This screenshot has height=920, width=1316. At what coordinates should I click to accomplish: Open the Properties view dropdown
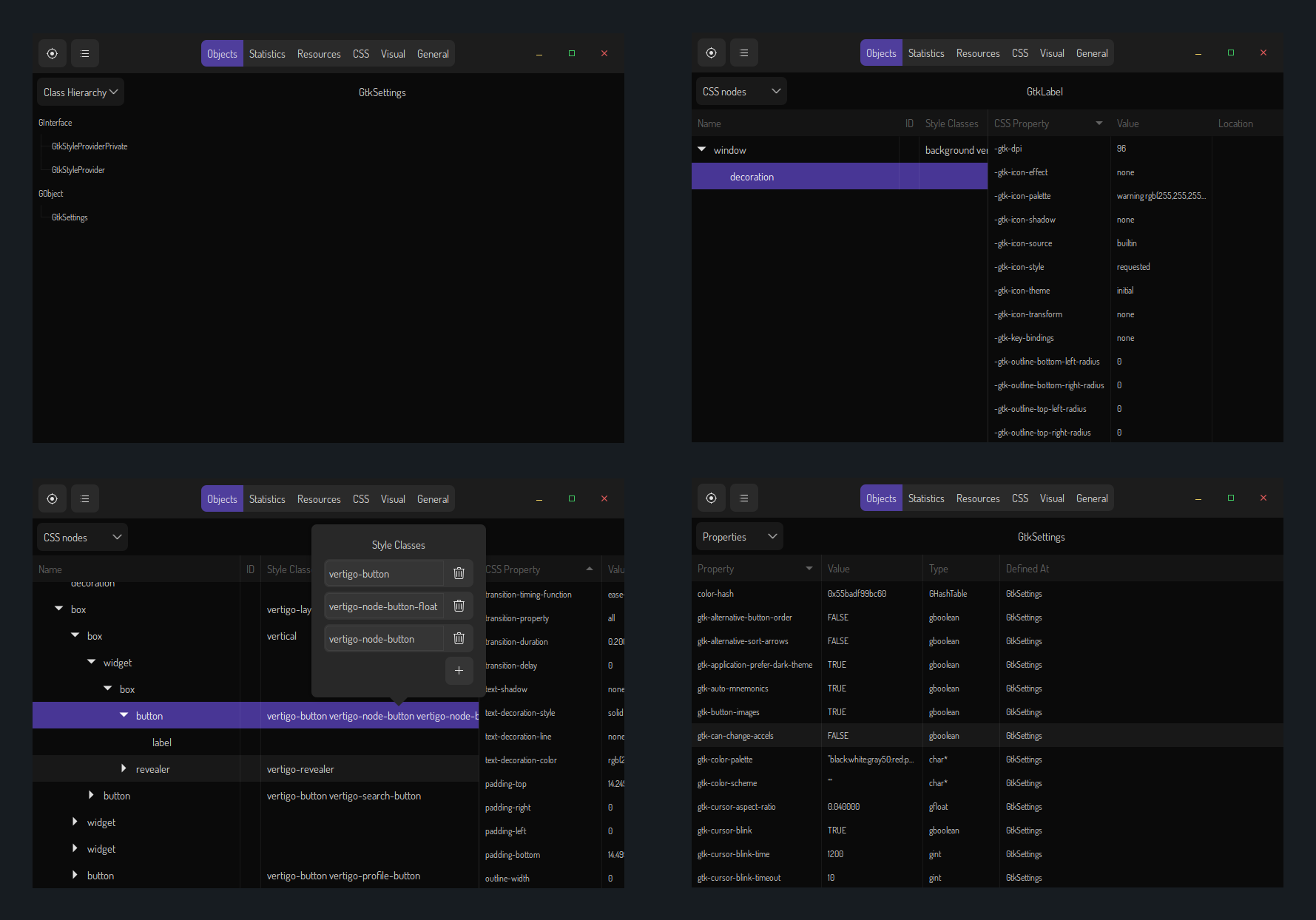click(739, 537)
